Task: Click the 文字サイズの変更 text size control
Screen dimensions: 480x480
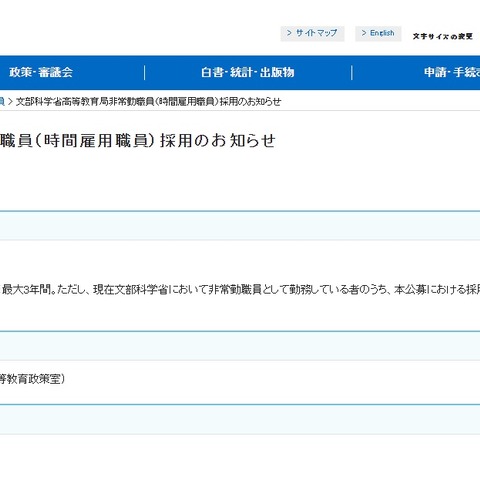Action: point(443,36)
